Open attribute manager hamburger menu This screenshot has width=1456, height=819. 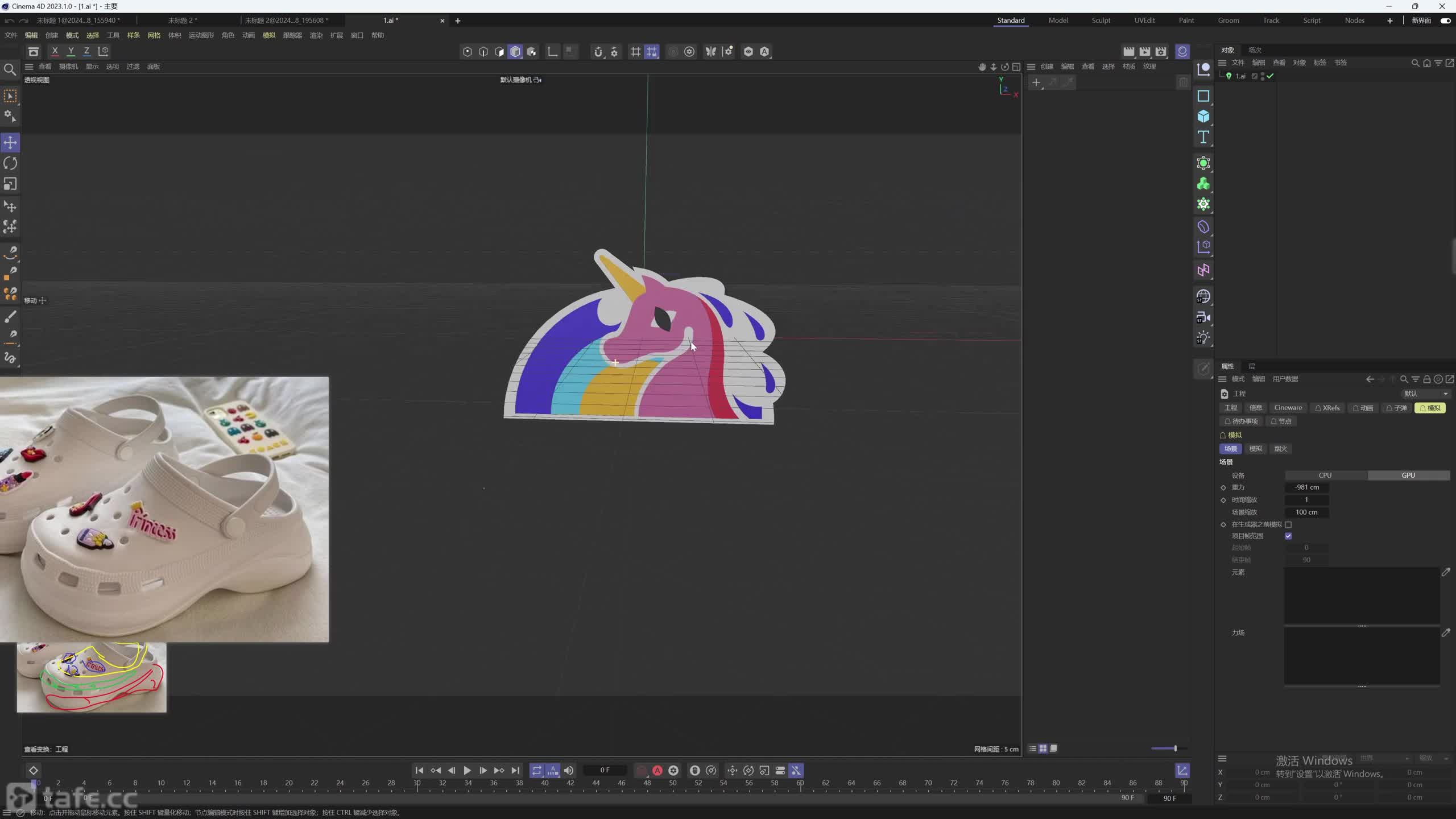(1222, 379)
